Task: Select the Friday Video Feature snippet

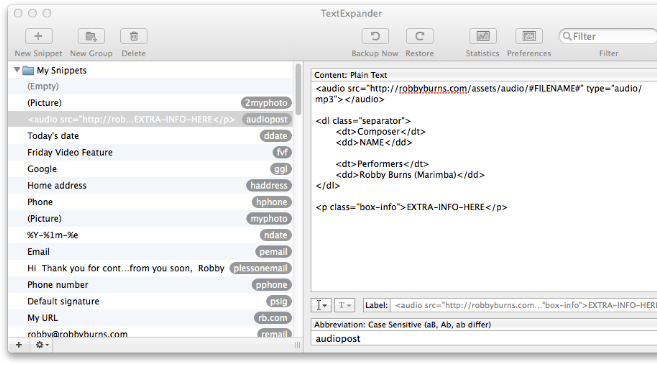Action: pyautogui.click(x=151, y=153)
